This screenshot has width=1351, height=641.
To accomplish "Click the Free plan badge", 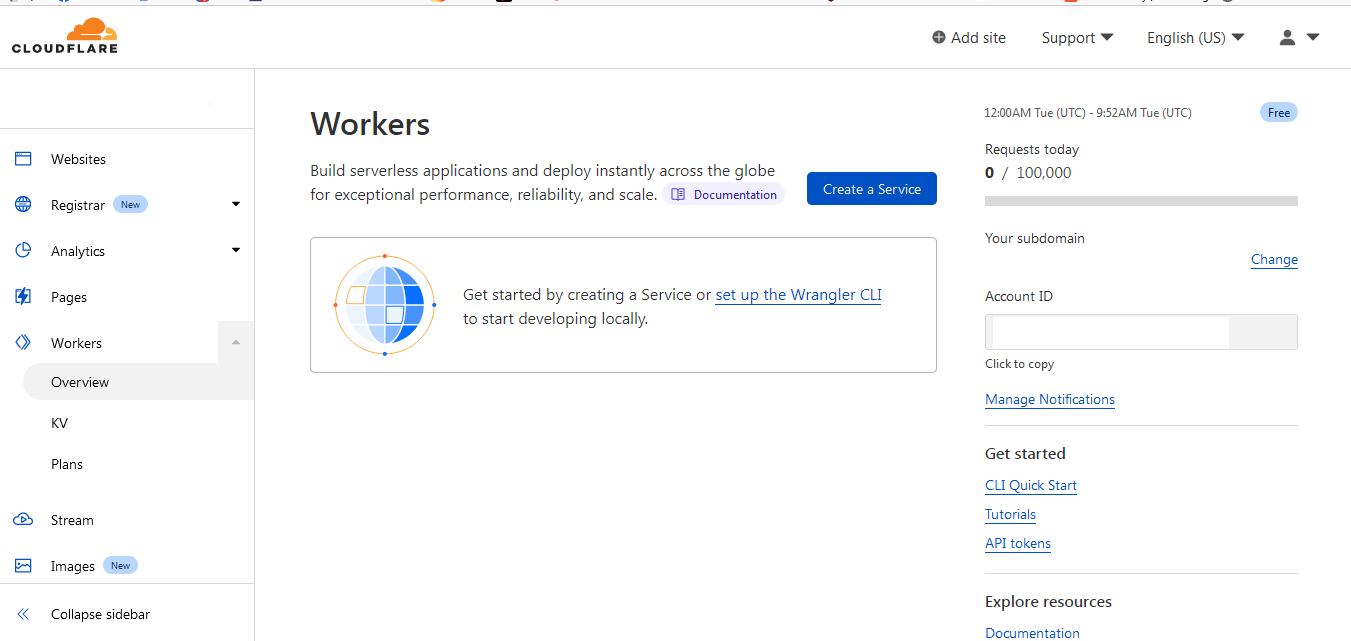I will tap(1279, 112).
